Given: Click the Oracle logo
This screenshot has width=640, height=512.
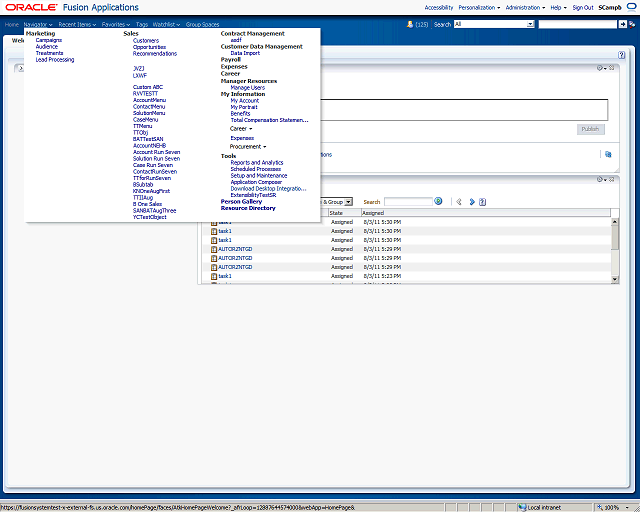Looking at the screenshot, I should pyautogui.click(x=31, y=7).
